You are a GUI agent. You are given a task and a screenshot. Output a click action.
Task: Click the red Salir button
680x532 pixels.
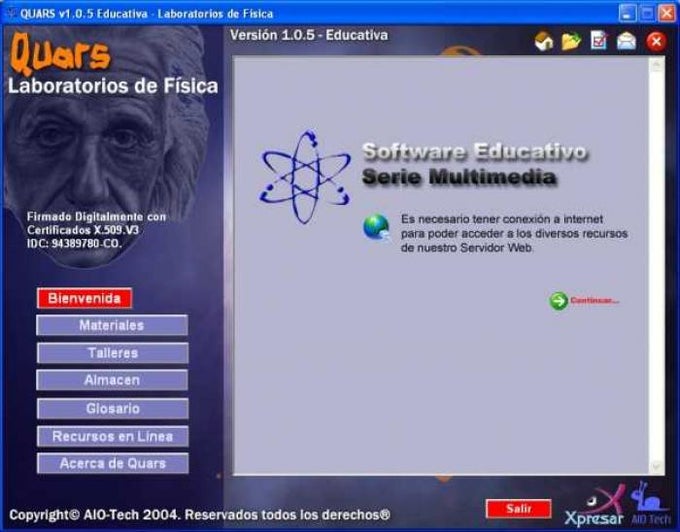point(519,509)
